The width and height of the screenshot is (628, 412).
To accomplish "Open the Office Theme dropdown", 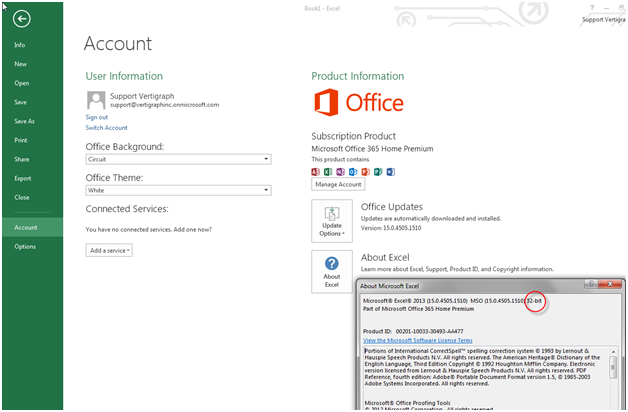I will pyautogui.click(x=178, y=190).
